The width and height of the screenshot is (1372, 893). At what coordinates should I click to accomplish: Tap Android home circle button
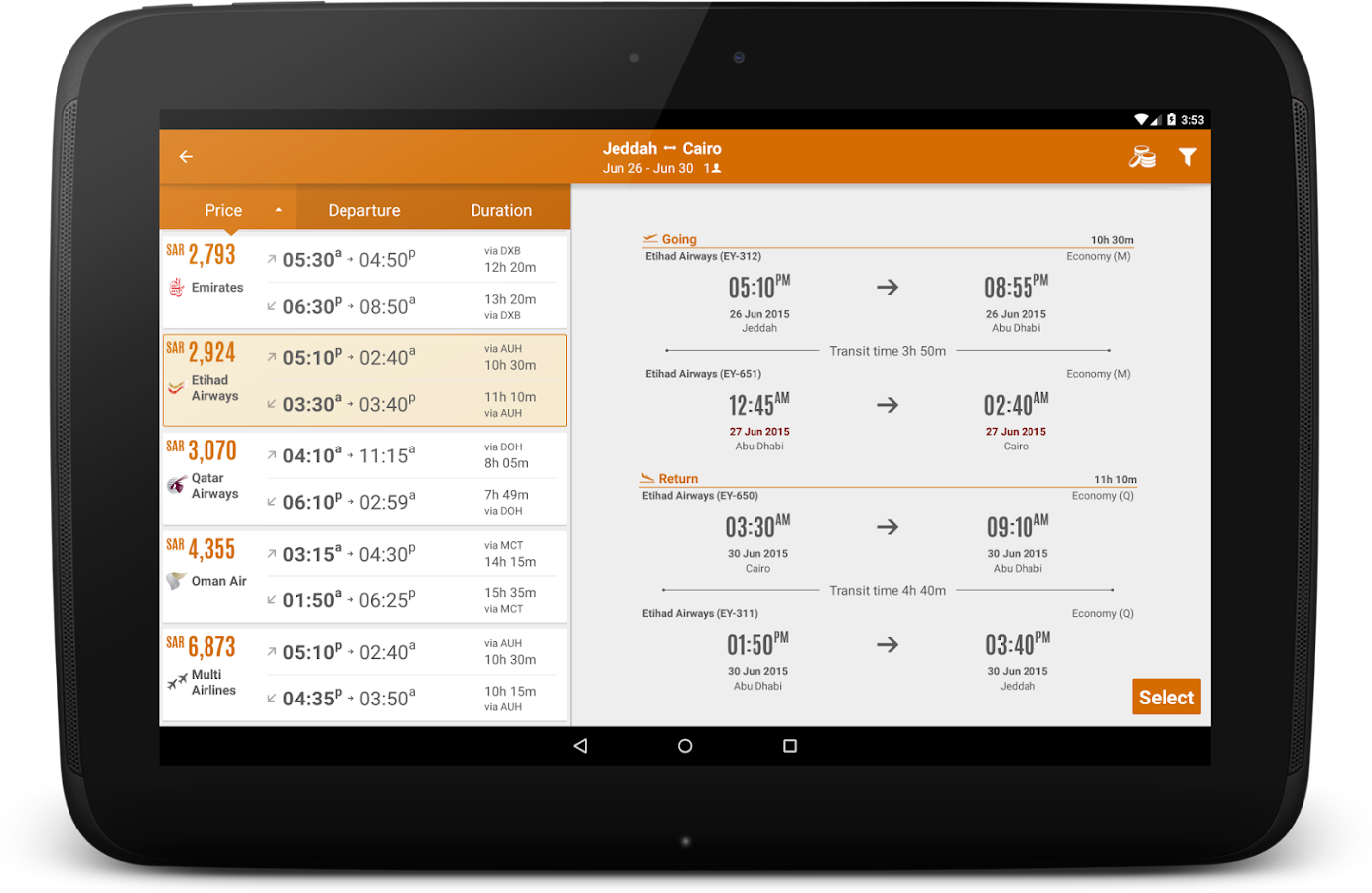point(685,746)
